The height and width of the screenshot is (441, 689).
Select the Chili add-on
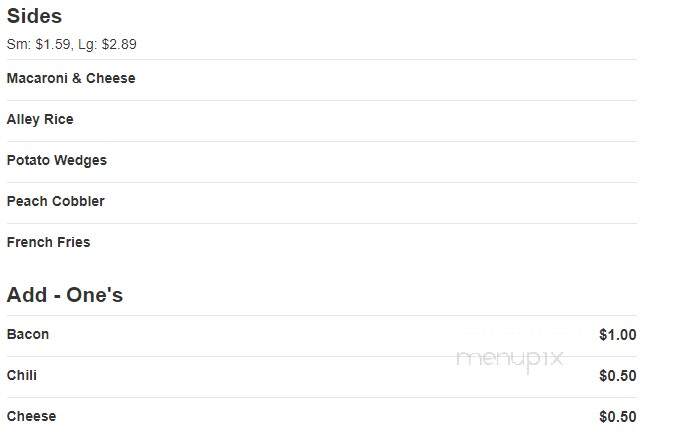click(x=22, y=376)
